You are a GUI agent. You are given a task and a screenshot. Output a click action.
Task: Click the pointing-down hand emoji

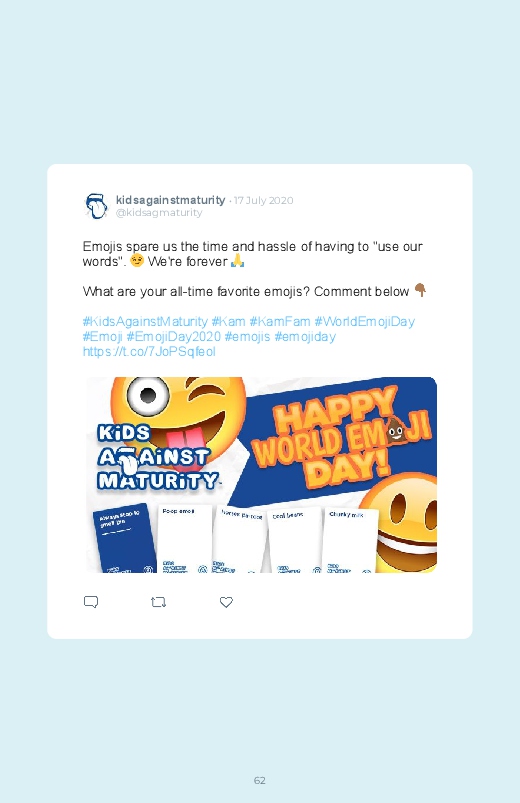pos(420,290)
